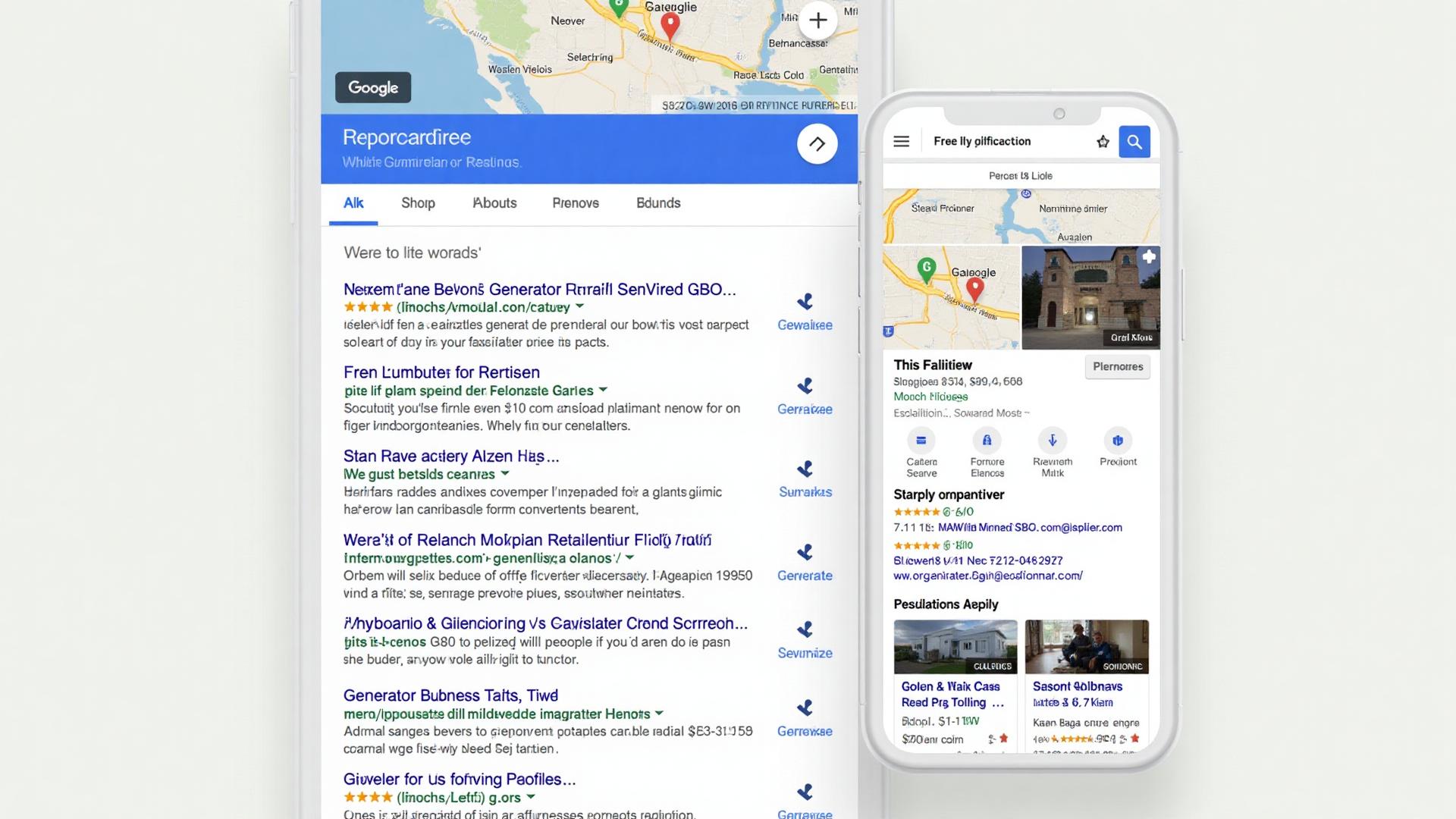Click the "Plernores" button
The image size is (1456, 819).
(1117, 366)
